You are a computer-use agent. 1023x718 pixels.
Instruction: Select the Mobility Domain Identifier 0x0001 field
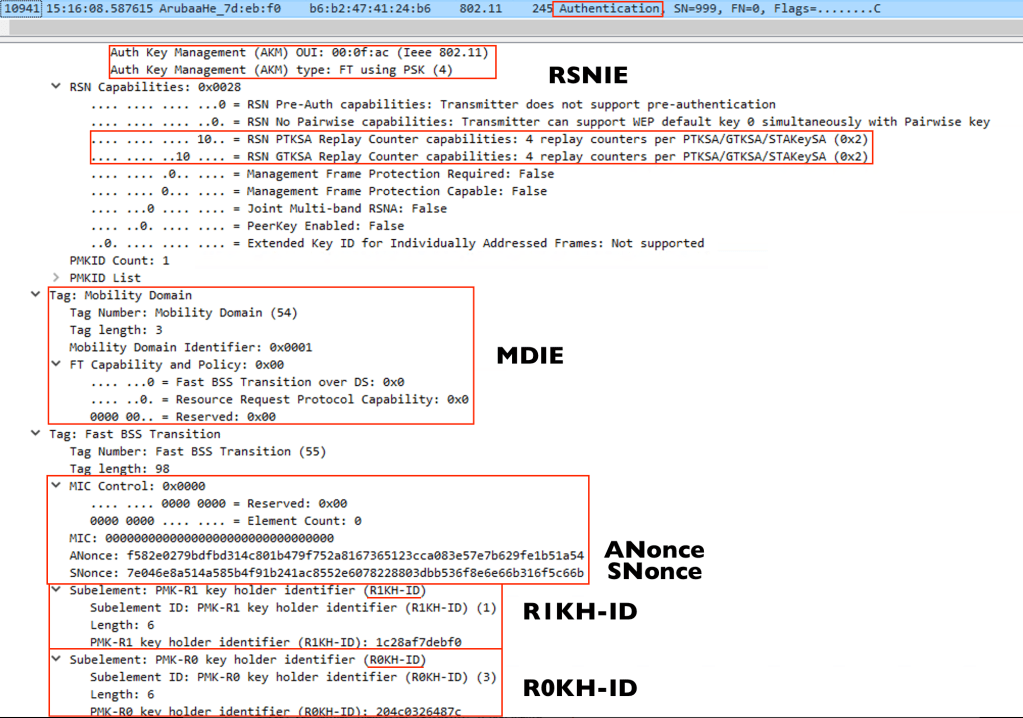190,347
